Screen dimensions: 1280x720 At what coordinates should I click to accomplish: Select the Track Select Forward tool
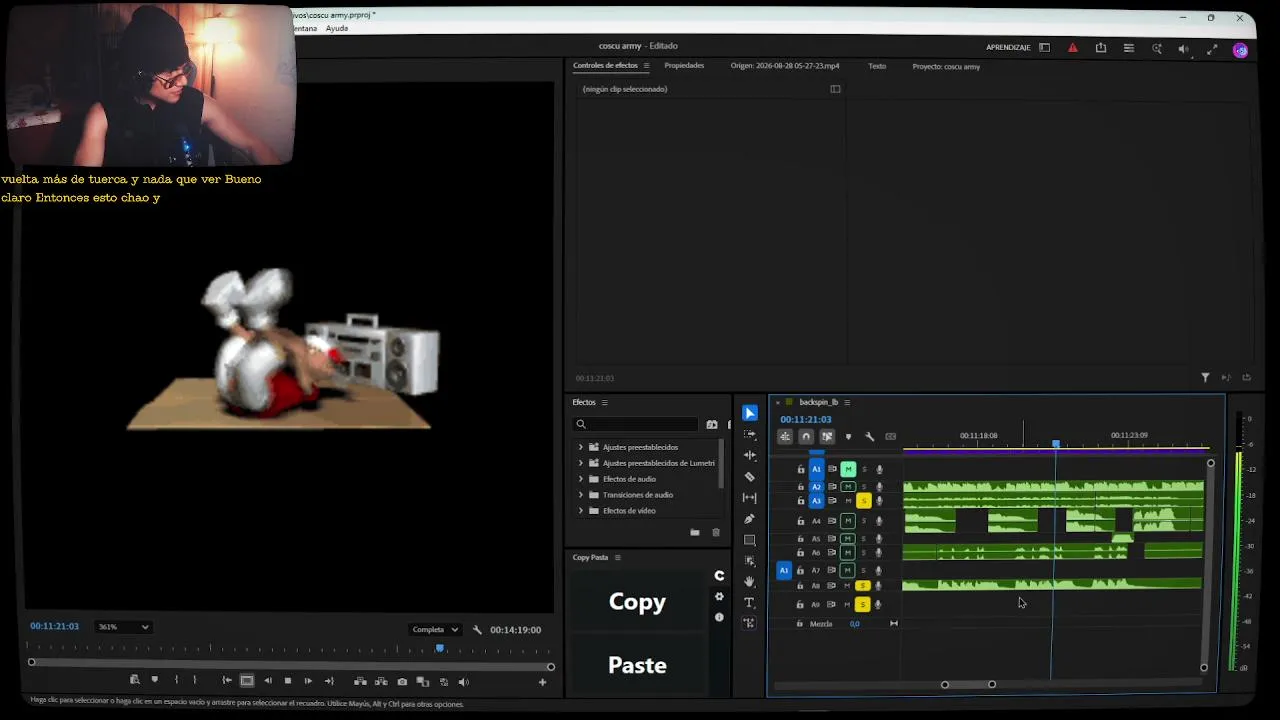[x=750, y=435]
